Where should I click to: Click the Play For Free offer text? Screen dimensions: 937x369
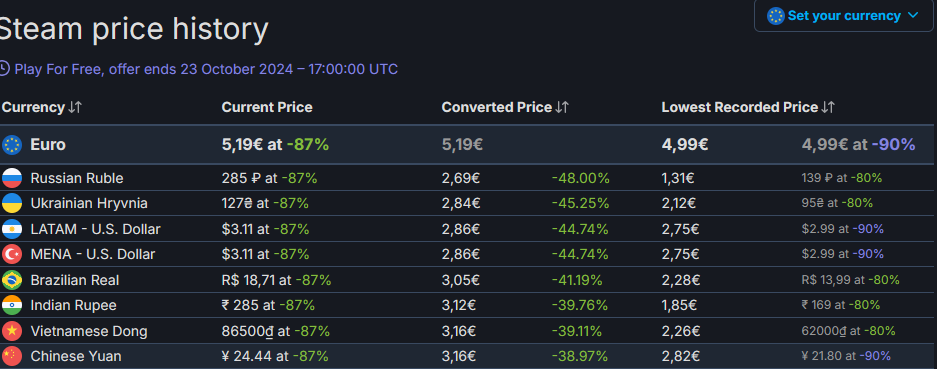point(206,69)
